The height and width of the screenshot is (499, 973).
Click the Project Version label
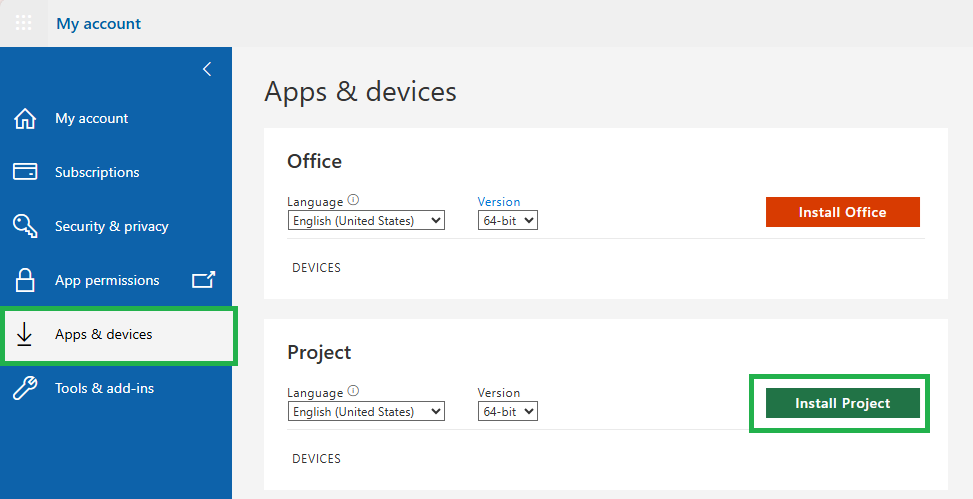(499, 393)
